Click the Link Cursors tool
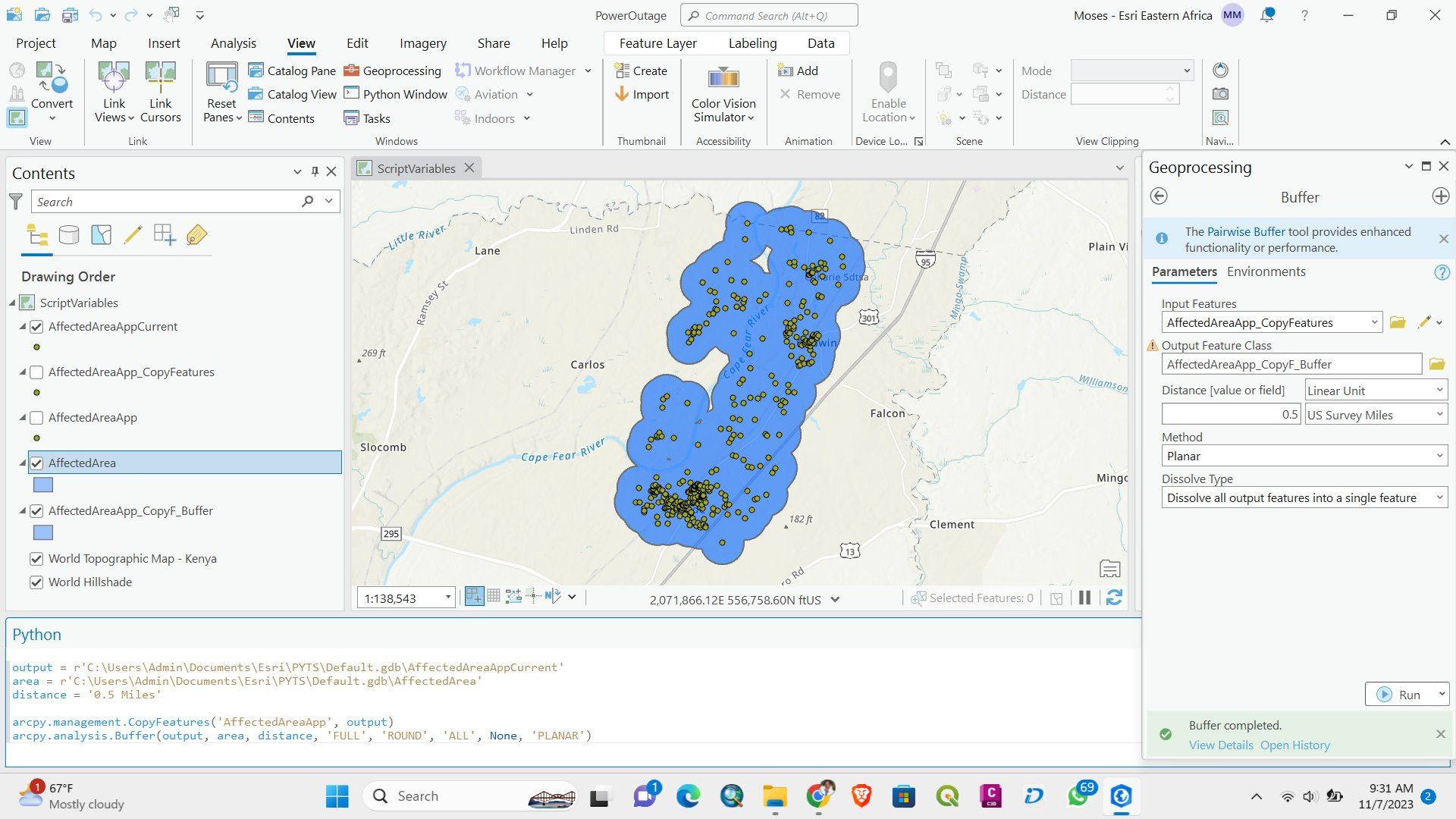Screen dimensions: 1456x819 point(161,92)
